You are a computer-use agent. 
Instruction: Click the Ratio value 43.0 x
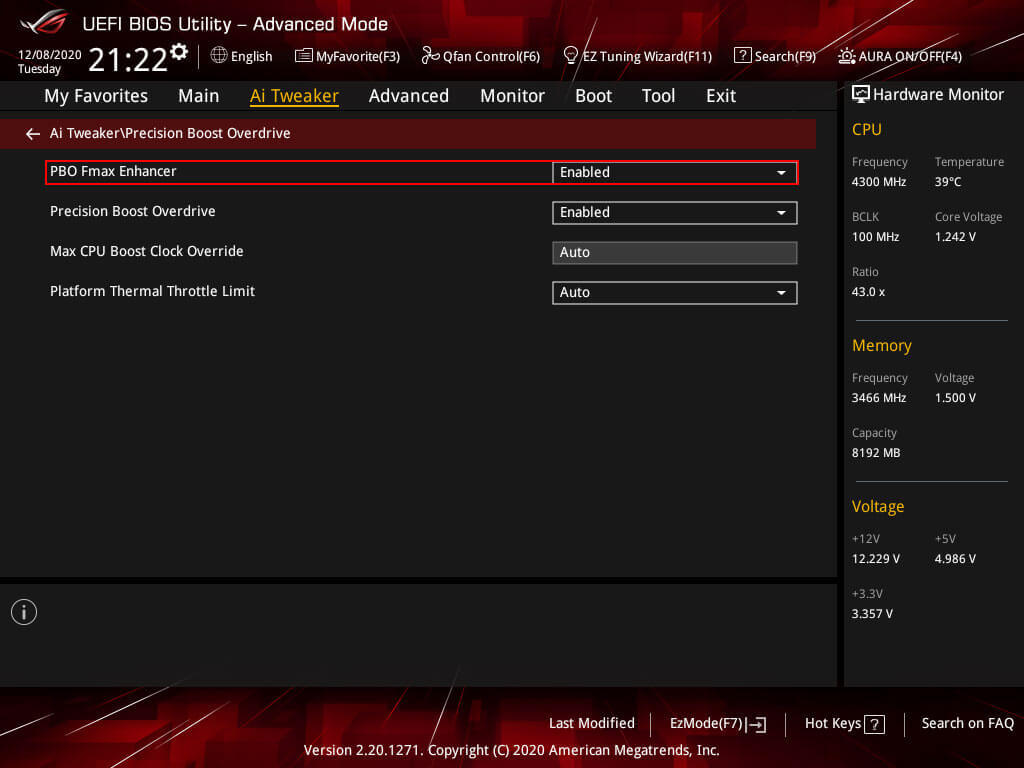(868, 292)
